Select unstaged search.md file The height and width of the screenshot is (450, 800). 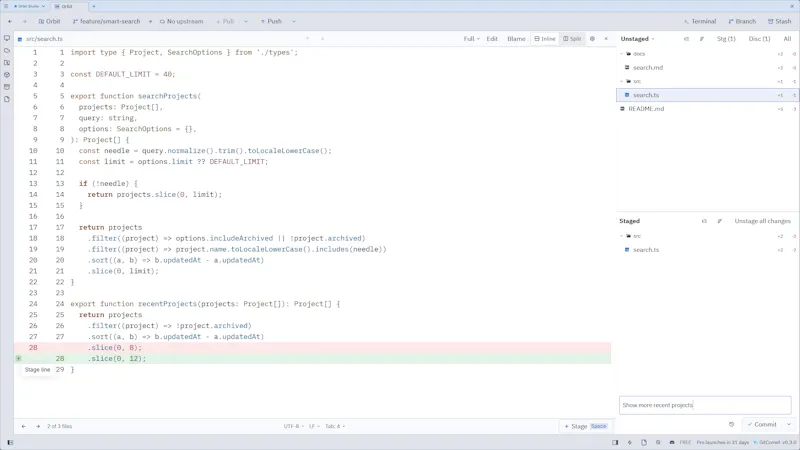tap(707, 67)
